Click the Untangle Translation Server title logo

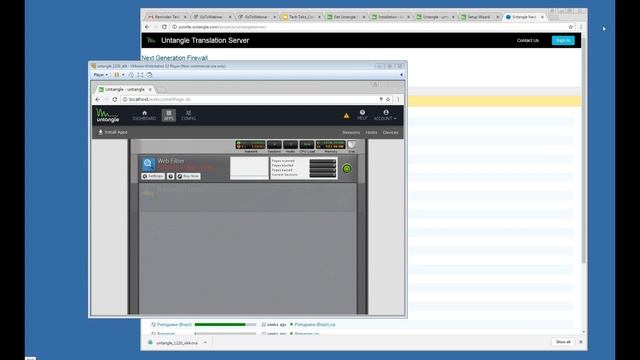coord(198,40)
